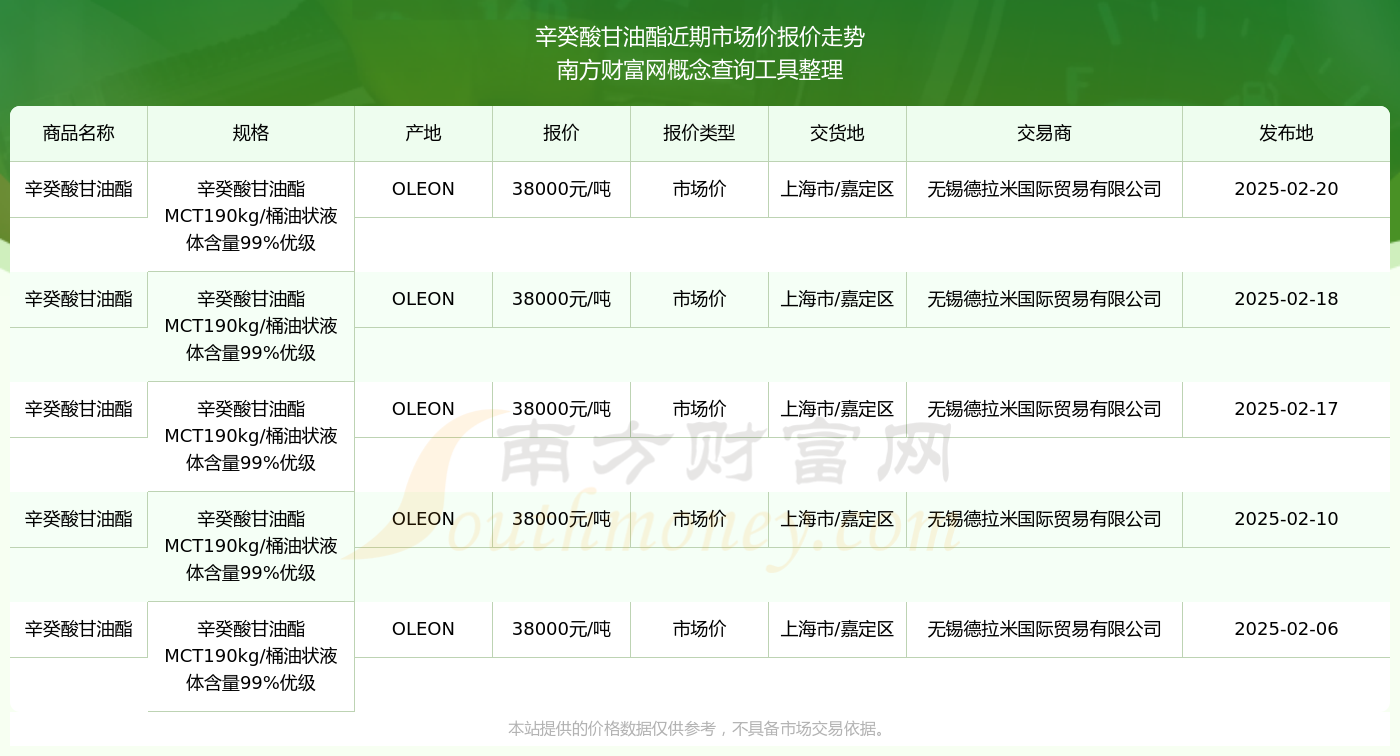Click the MCT190kg spec cell in 2025-02-20 row
The width and height of the screenshot is (1400, 756).
pyautogui.click(x=251, y=216)
